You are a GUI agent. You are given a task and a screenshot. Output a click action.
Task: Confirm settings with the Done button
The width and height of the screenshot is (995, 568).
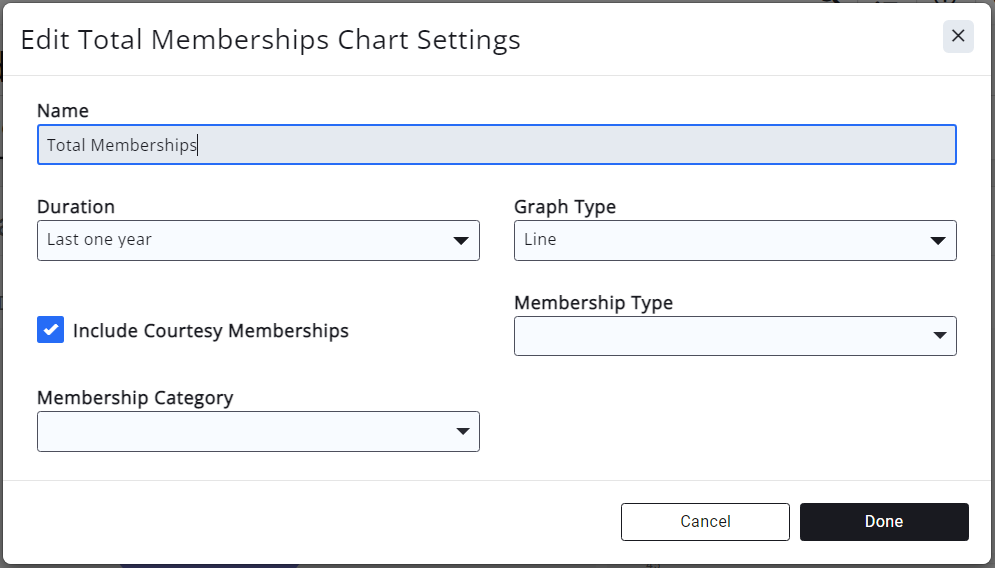(884, 522)
